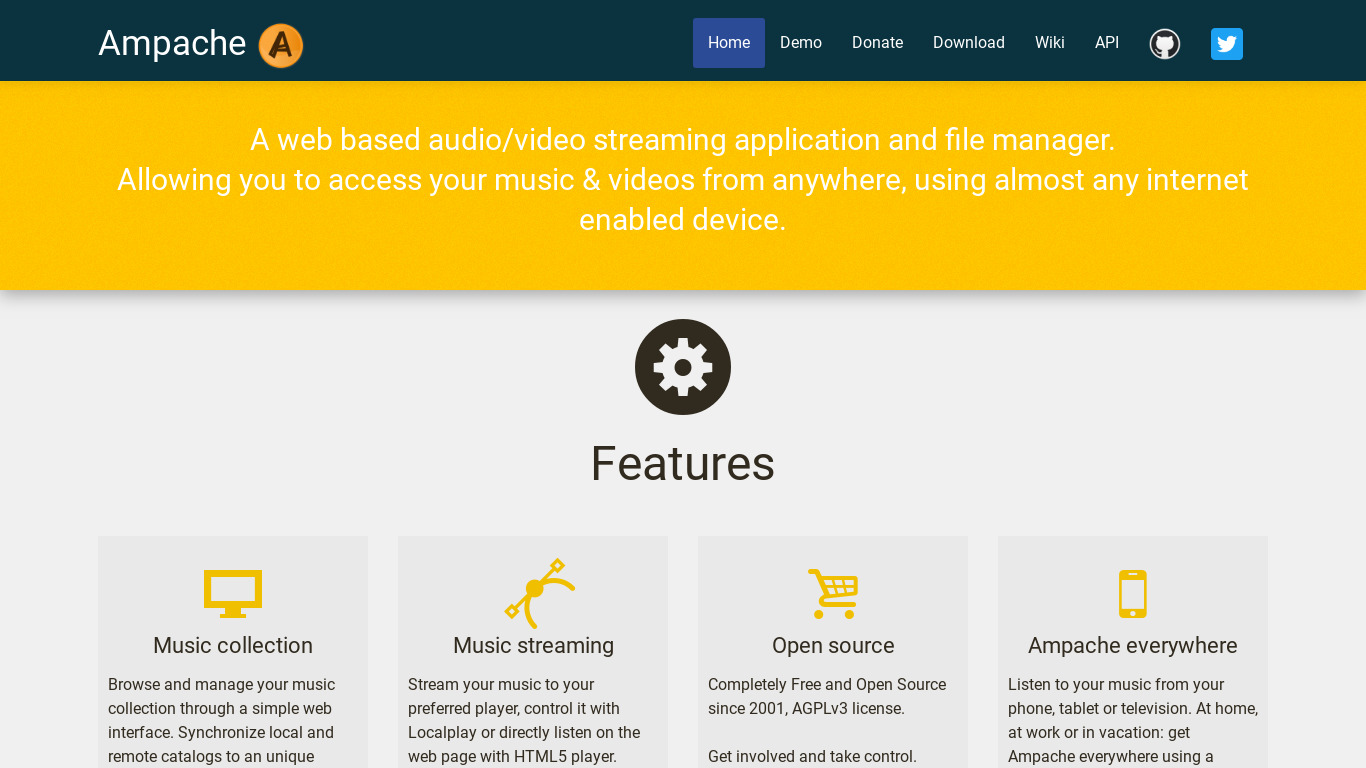Click text 'Get involved and take control.'
The height and width of the screenshot is (768, 1366).
pyautogui.click(x=812, y=756)
